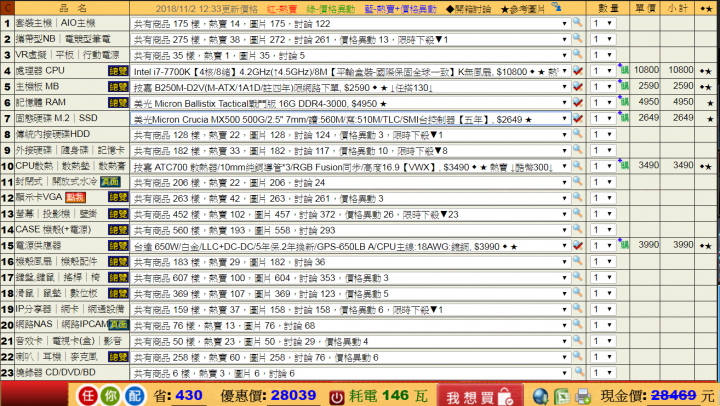Click the 處理器 CPU category label
720x406 pixels.
40,71
